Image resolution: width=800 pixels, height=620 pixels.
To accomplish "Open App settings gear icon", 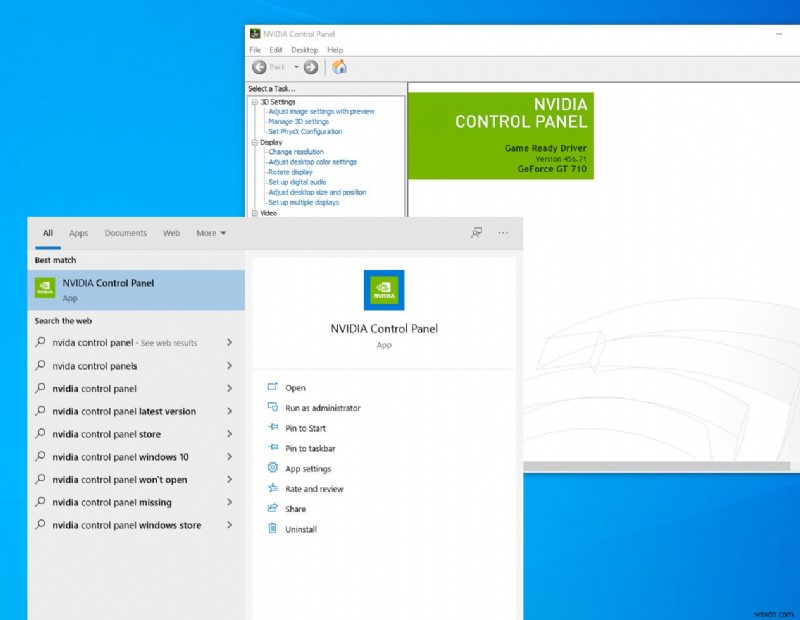I will tap(270, 466).
